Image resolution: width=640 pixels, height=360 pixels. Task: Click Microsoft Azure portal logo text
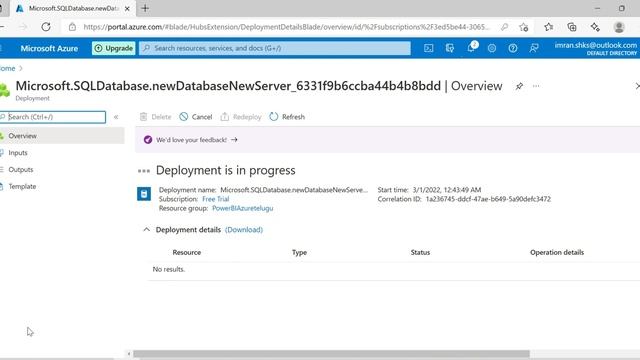(49, 48)
